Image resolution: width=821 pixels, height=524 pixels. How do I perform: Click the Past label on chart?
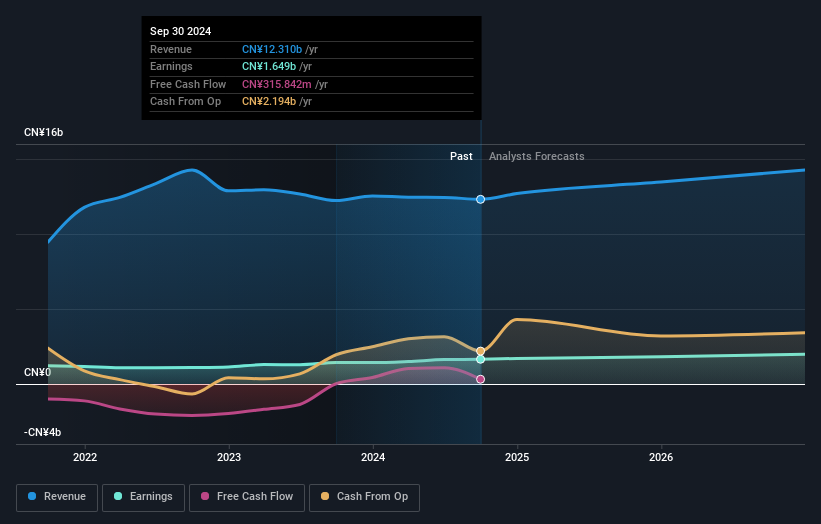[461, 156]
